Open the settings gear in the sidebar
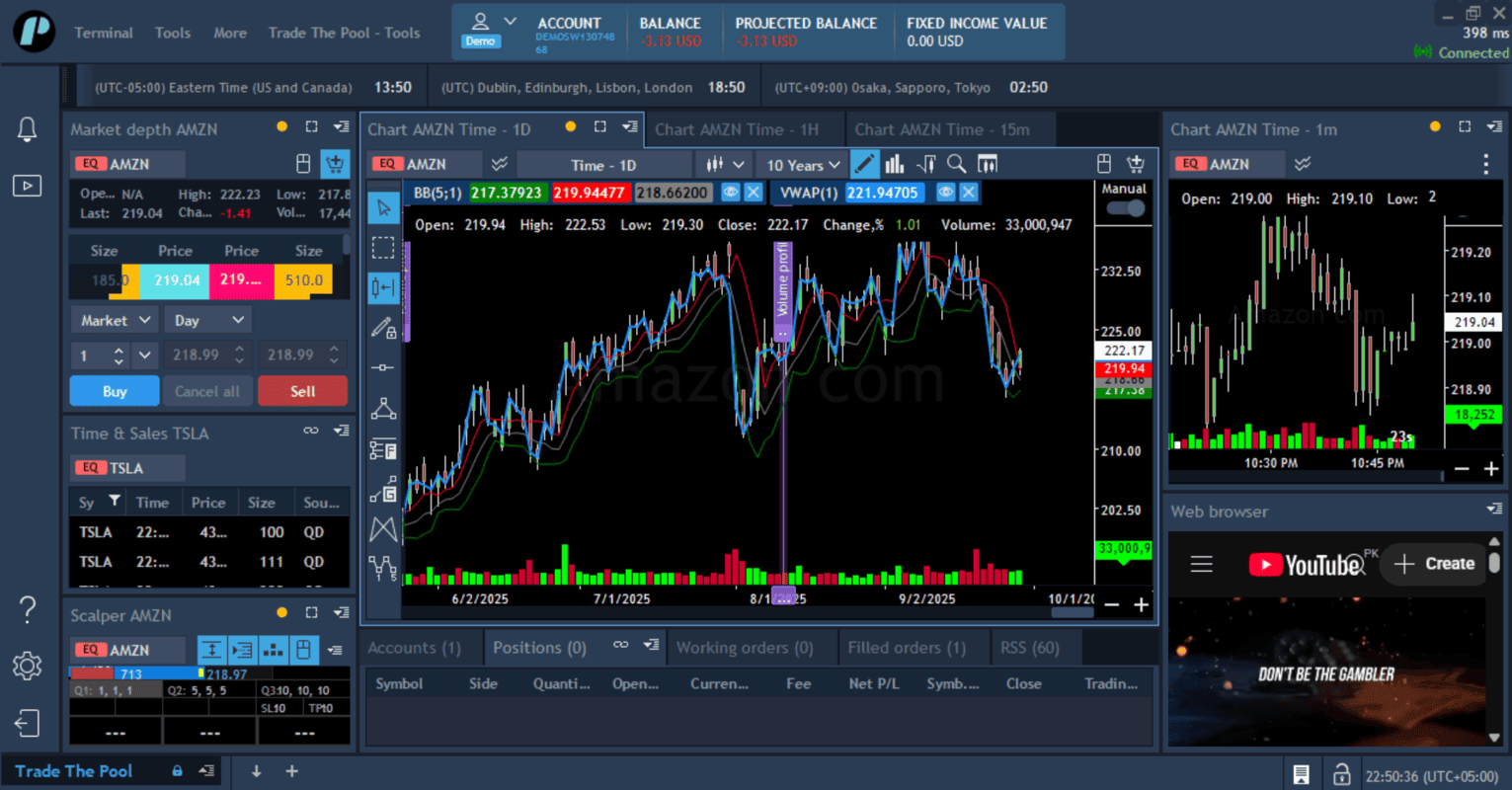This screenshot has height=790, width=1512. [27, 666]
